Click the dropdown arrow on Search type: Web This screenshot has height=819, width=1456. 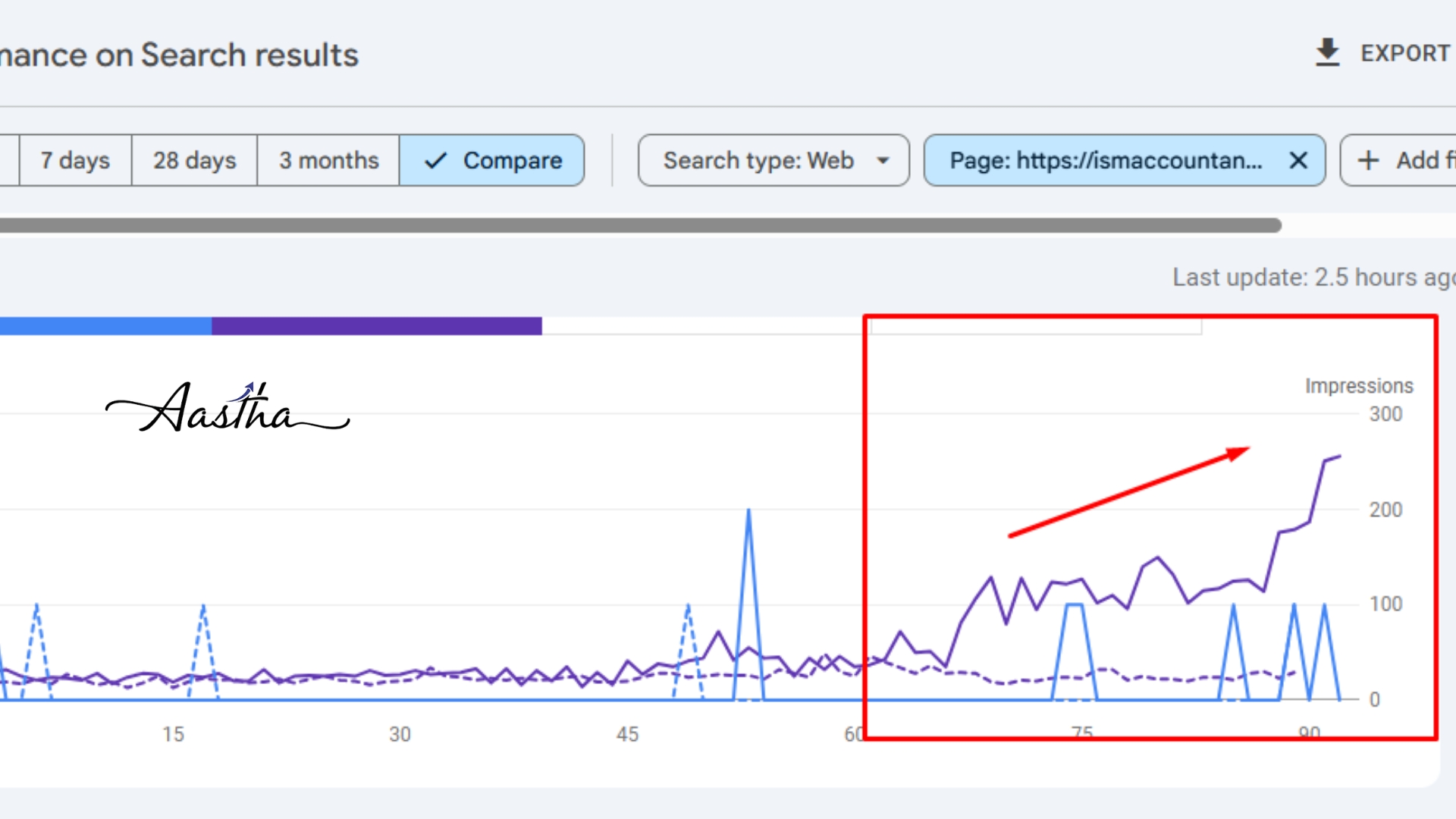882,160
